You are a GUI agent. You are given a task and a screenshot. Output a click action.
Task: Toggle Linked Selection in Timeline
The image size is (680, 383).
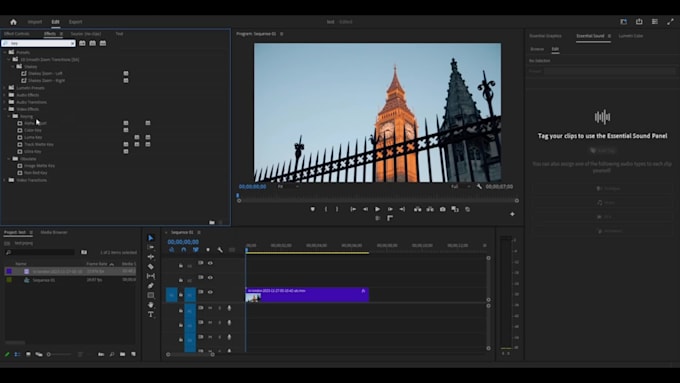pyautogui.click(x=196, y=250)
